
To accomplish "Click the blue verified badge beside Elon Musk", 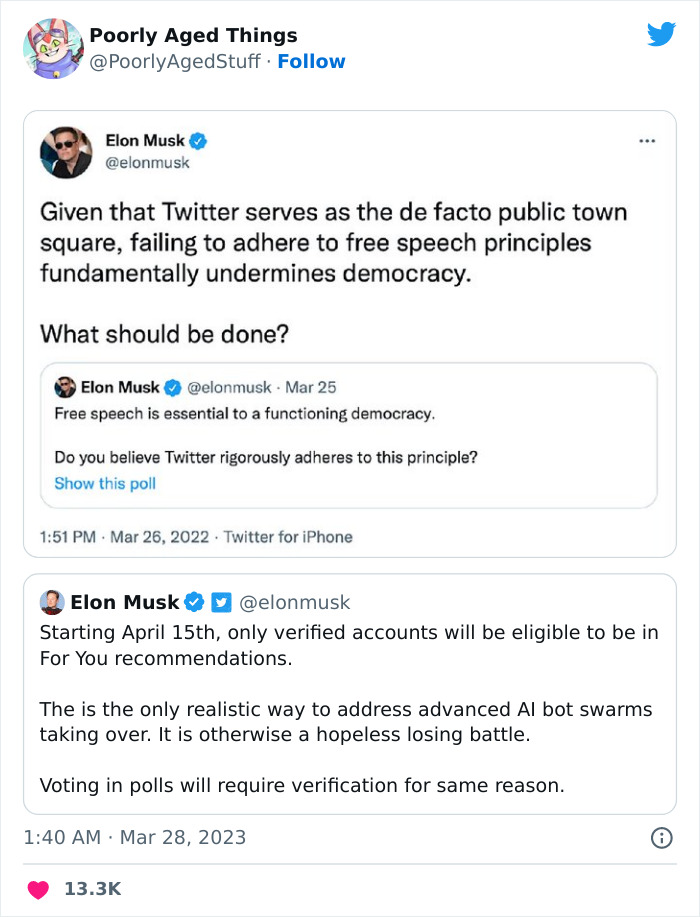I will point(199,141).
